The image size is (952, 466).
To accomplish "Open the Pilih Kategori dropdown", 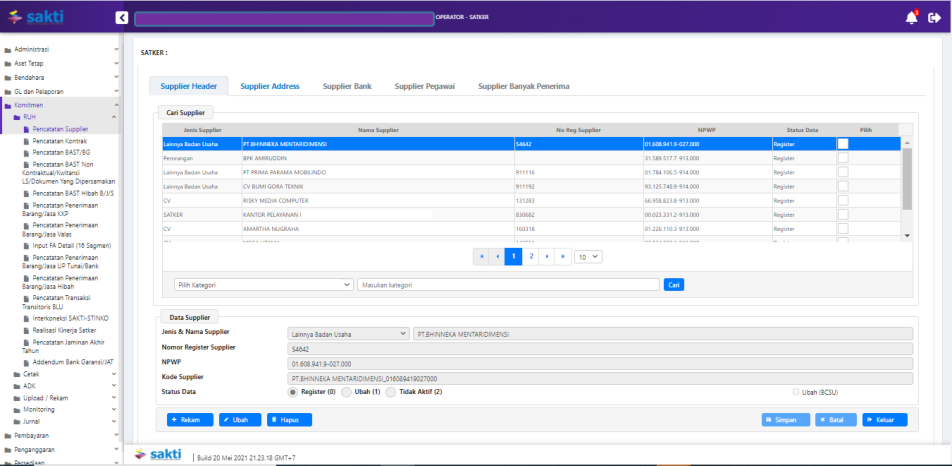I will point(263,285).
